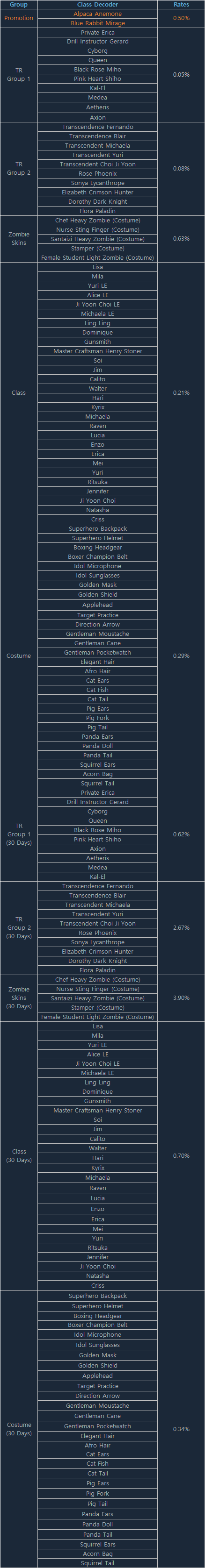
Task: Click the 0.50% promotion rate cell
Action: click(x=181, y=18)
